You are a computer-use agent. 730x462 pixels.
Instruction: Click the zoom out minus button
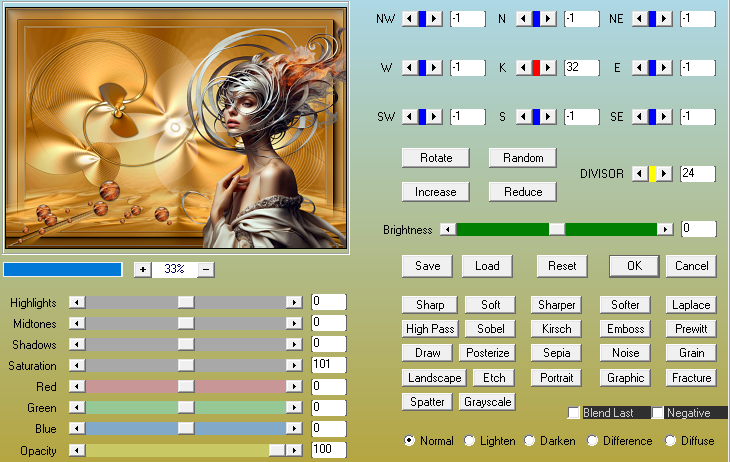click(206, 269)
